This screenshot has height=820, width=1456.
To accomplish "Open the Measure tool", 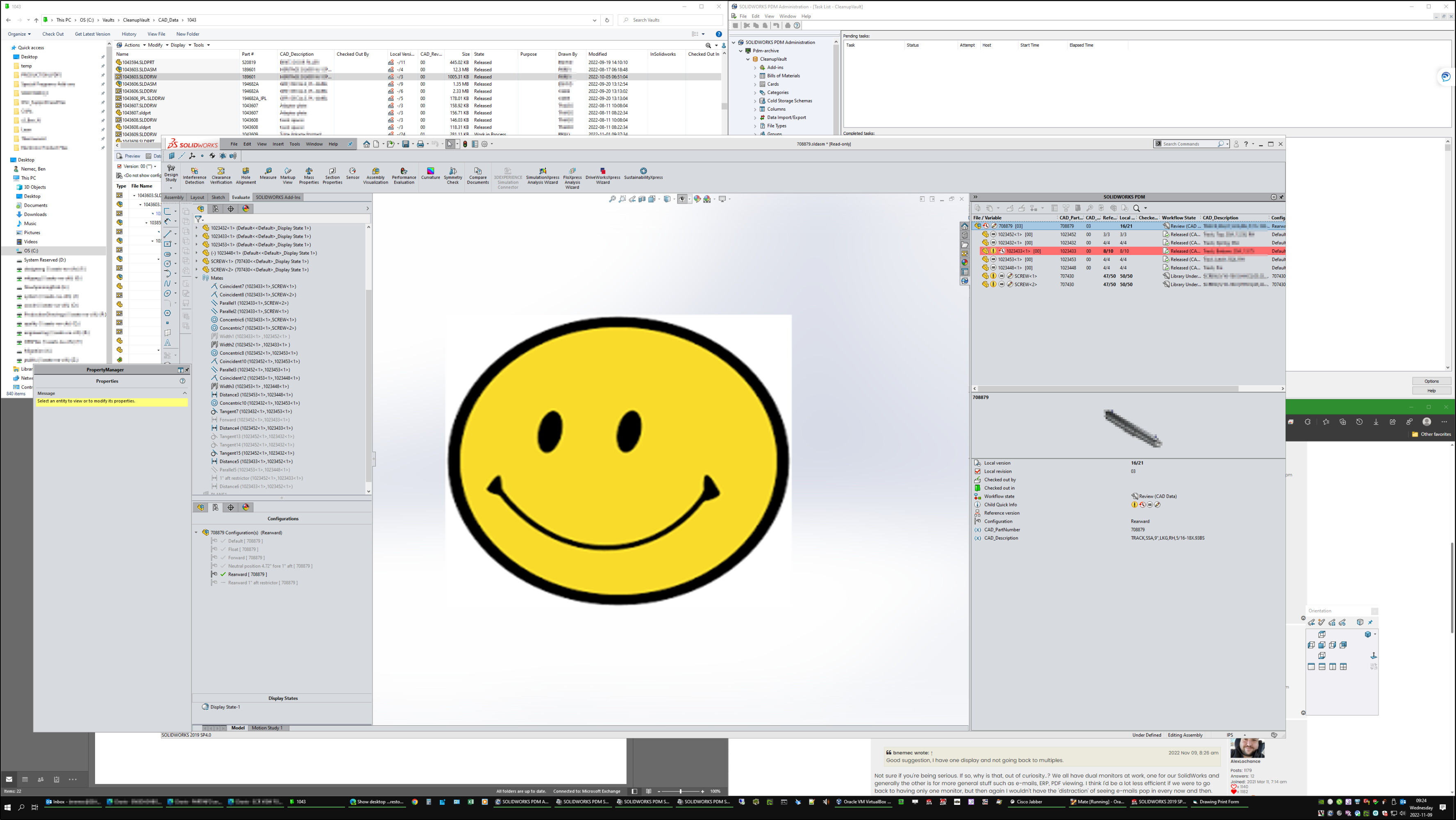I will [268, 174].
